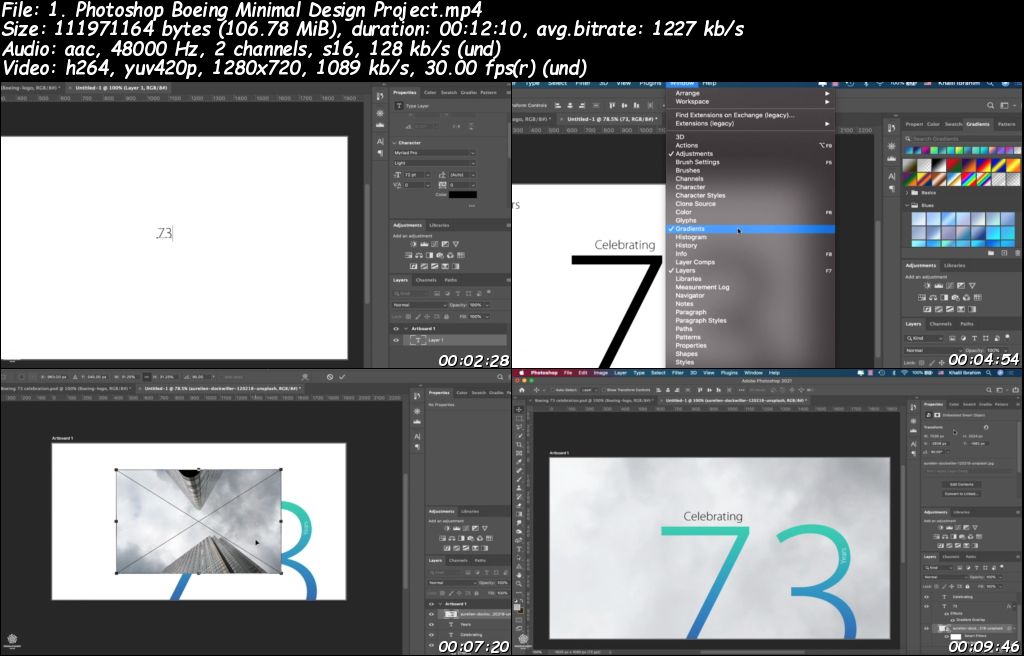Select the Smart Filters mask thumbnail in 09:46 frame
Image resolution: width=1024 pixels, height=656 pixels.
click(x=955, y=636)
